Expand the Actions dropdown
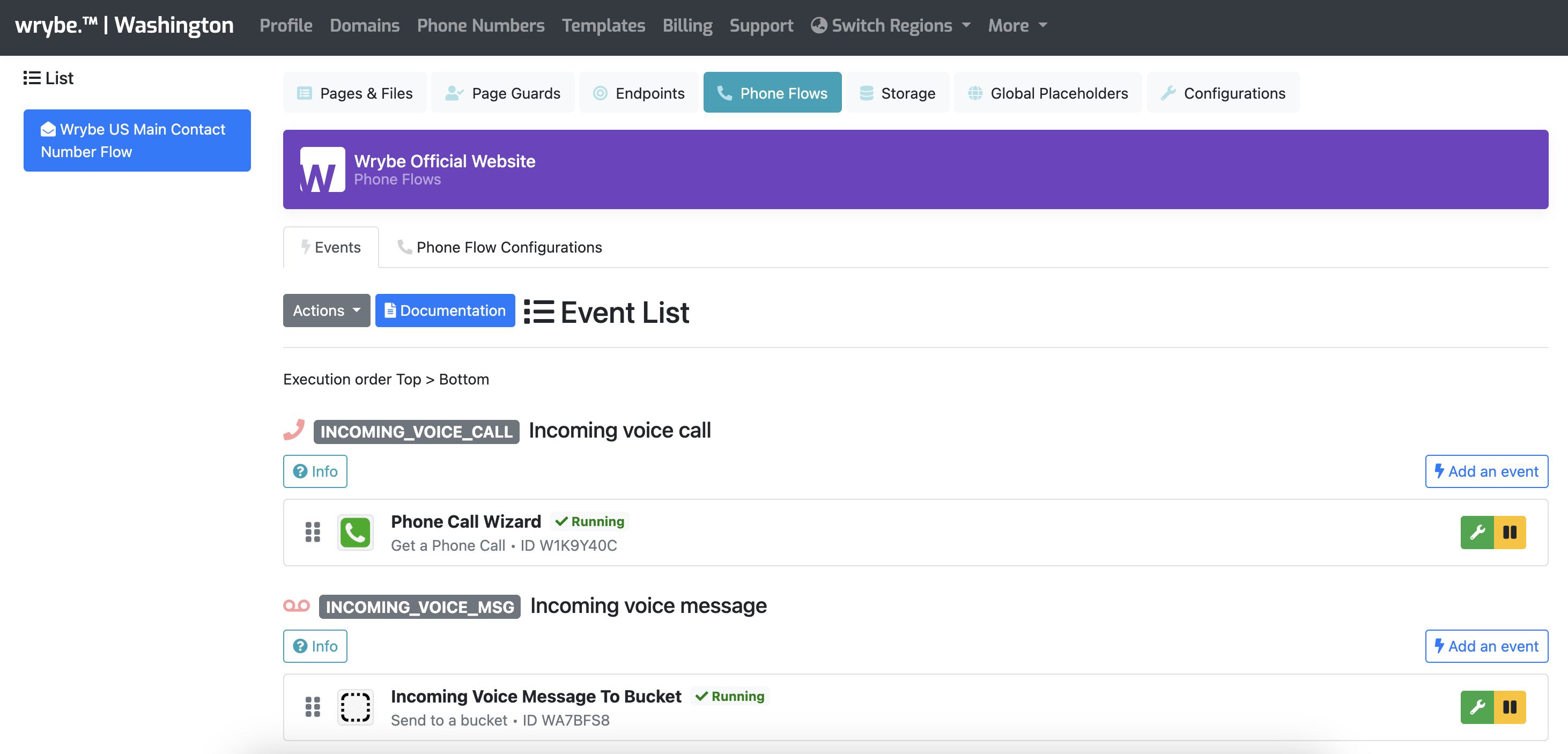1568x754 pixels. (326, 311)
